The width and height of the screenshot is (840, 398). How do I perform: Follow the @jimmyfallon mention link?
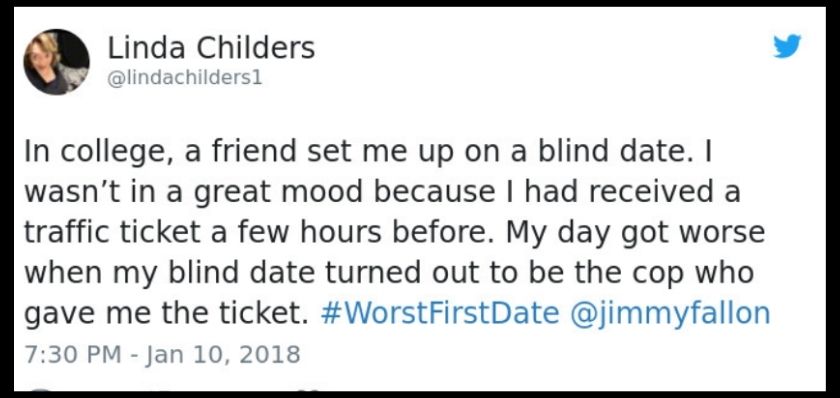tap(670, 314)
